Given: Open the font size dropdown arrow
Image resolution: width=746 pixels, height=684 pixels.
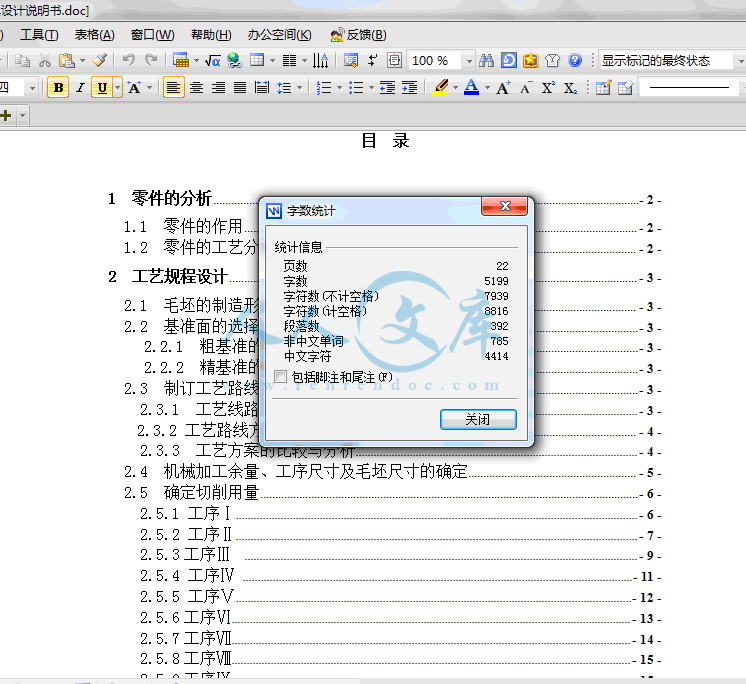Looking at the screenshot, I should [x=32, y=88].
